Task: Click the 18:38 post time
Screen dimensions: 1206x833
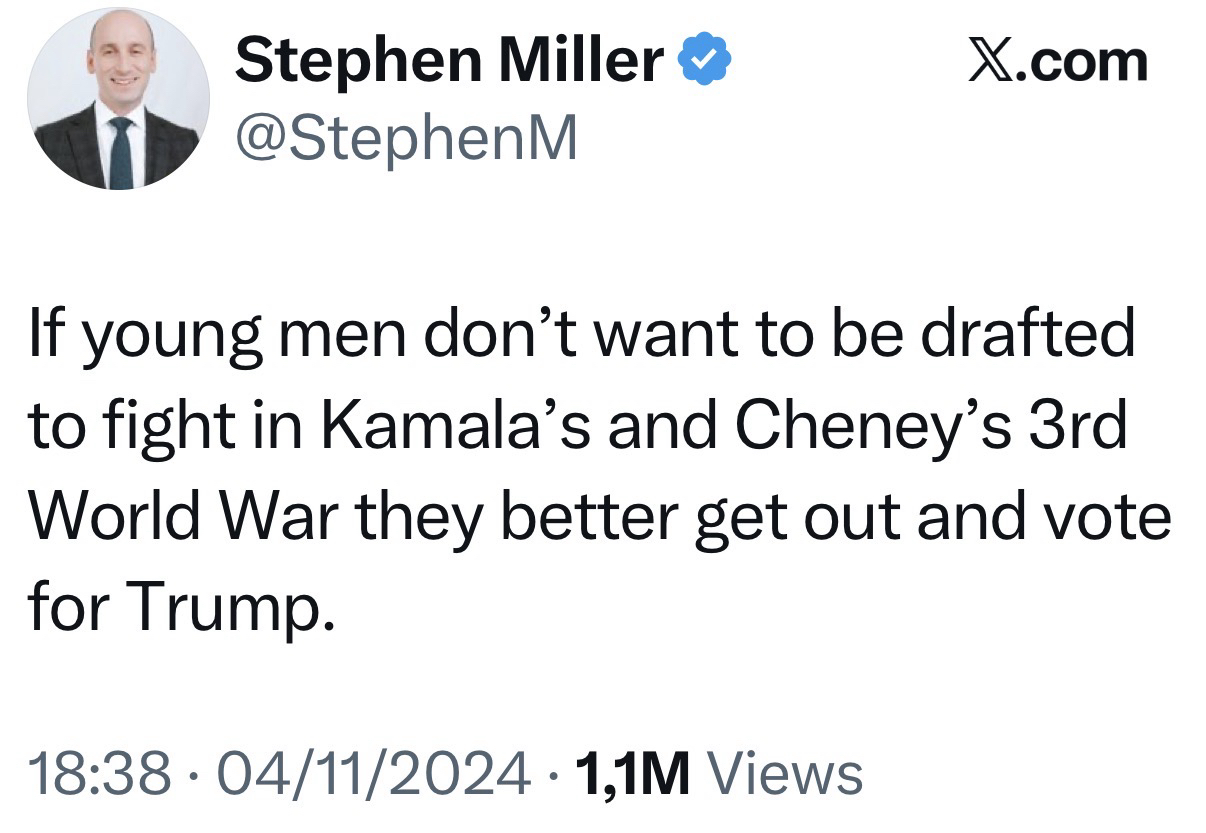Action: click(98, 773)
